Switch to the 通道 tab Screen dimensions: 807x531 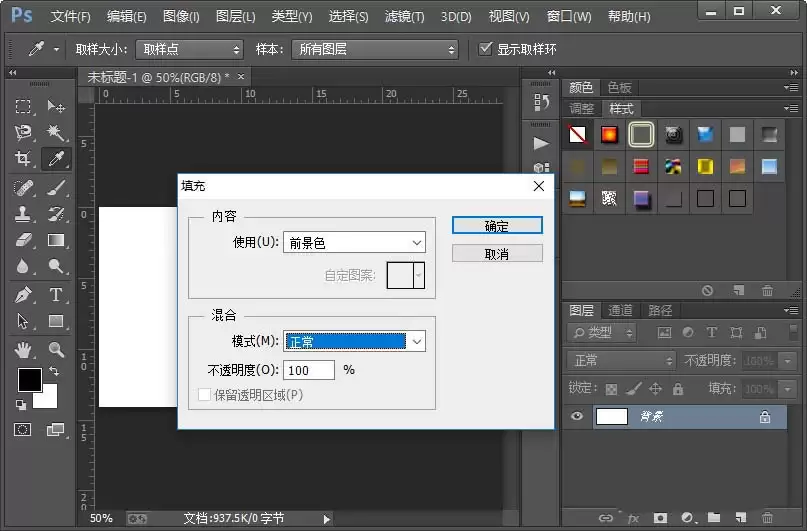(x=620, y=310)
